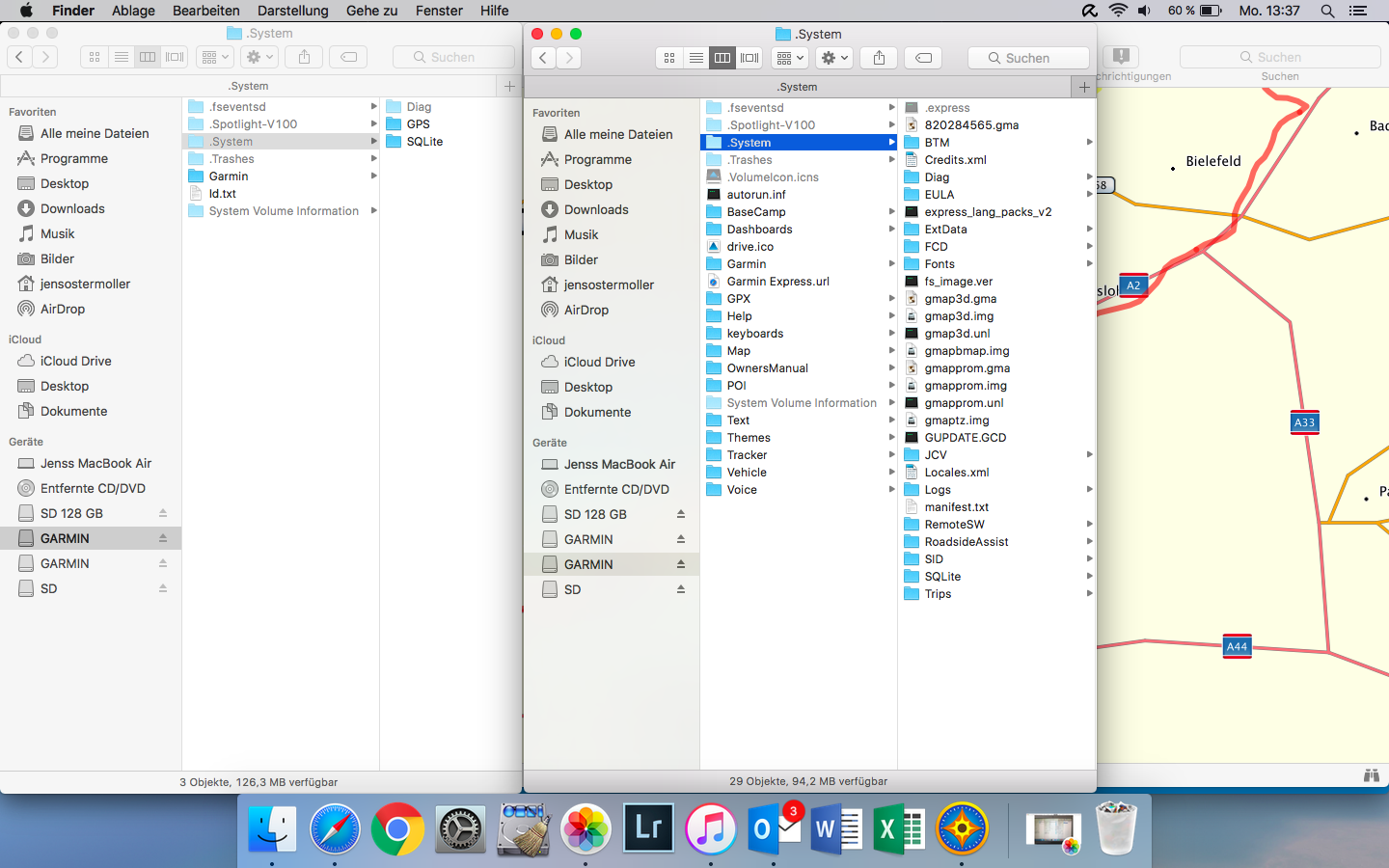Switch to Cover Flow view in active window
The image size is (1389, 868).
tap(749, 58)
